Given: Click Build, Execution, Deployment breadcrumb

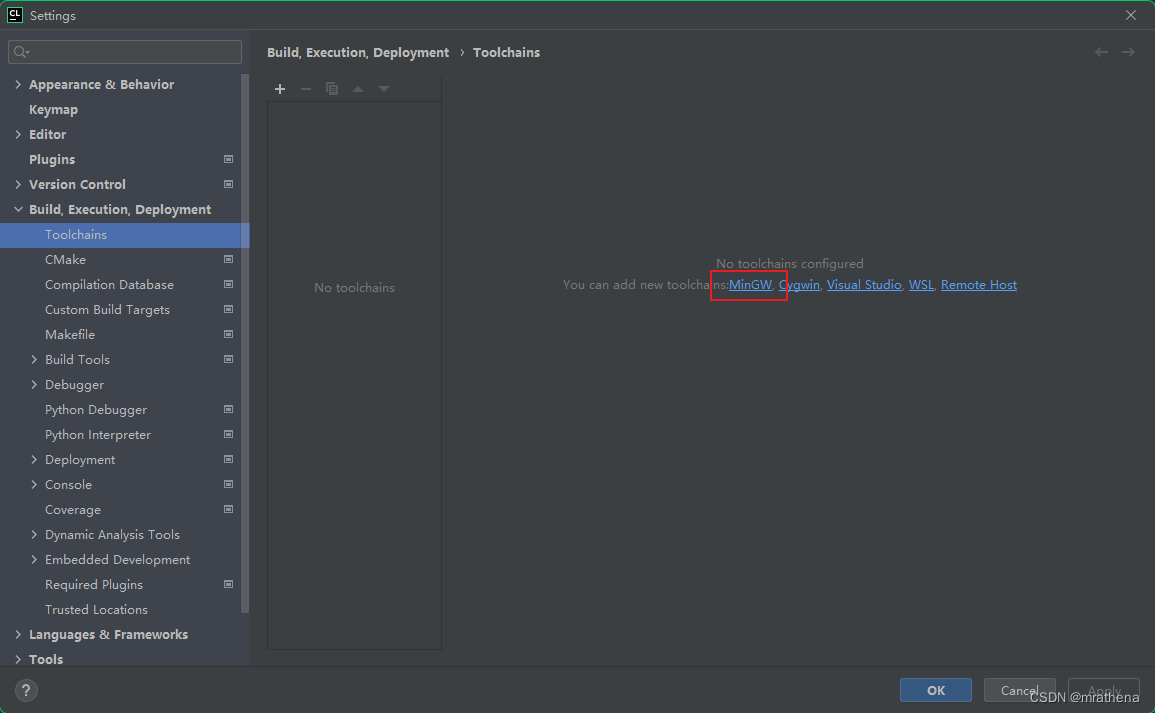Looking at the screenshot, I should [358, 52].
